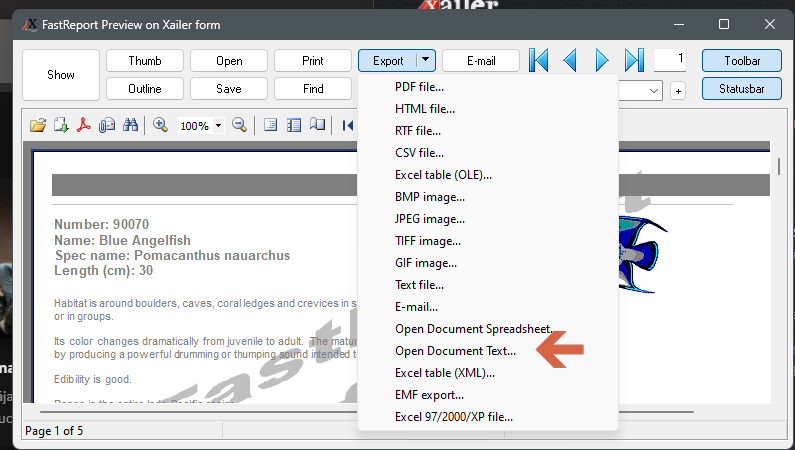Go to previous page with large left arrow
Viewport: 795px width, 450px height.
570,60
